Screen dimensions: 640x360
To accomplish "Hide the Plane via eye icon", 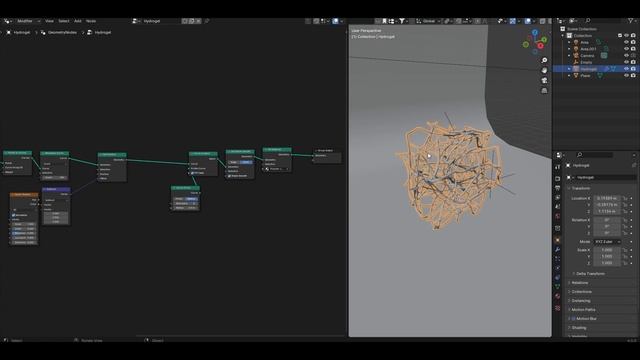I will tap(626, 76).
